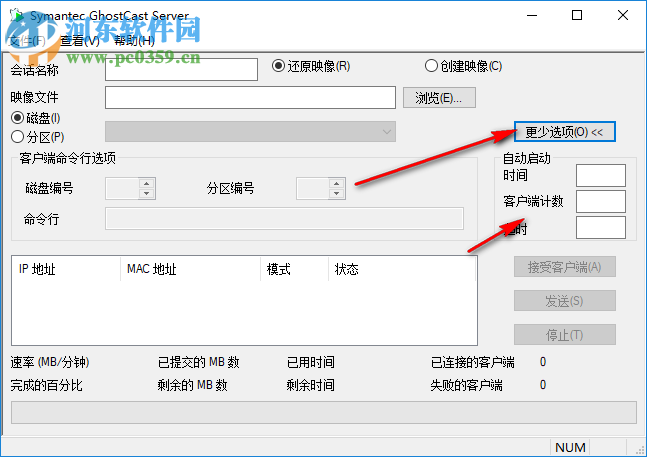Click the 已用时间 label

coord(311,362)
